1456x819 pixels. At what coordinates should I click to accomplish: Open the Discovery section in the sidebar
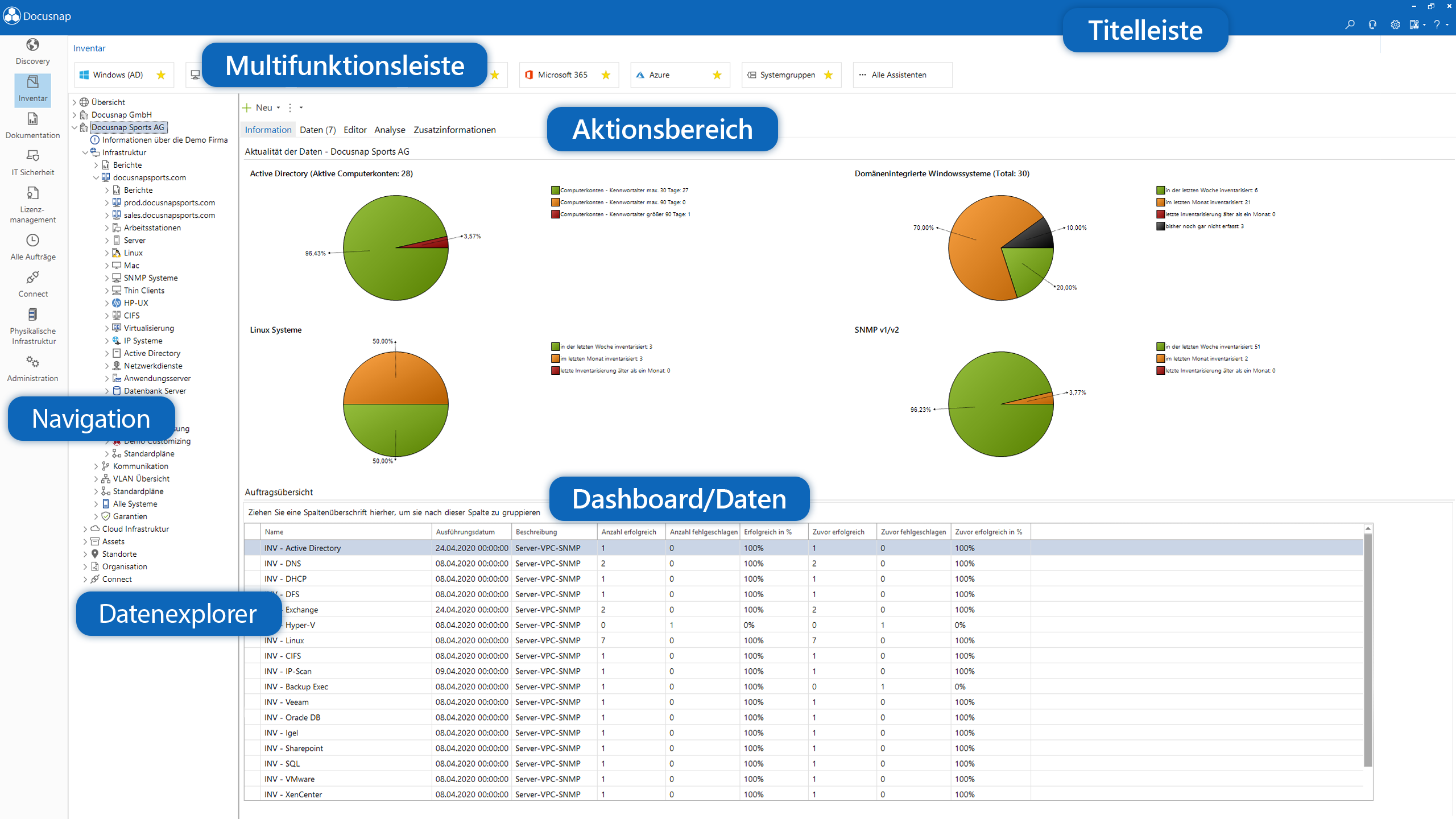coord(32,52)
